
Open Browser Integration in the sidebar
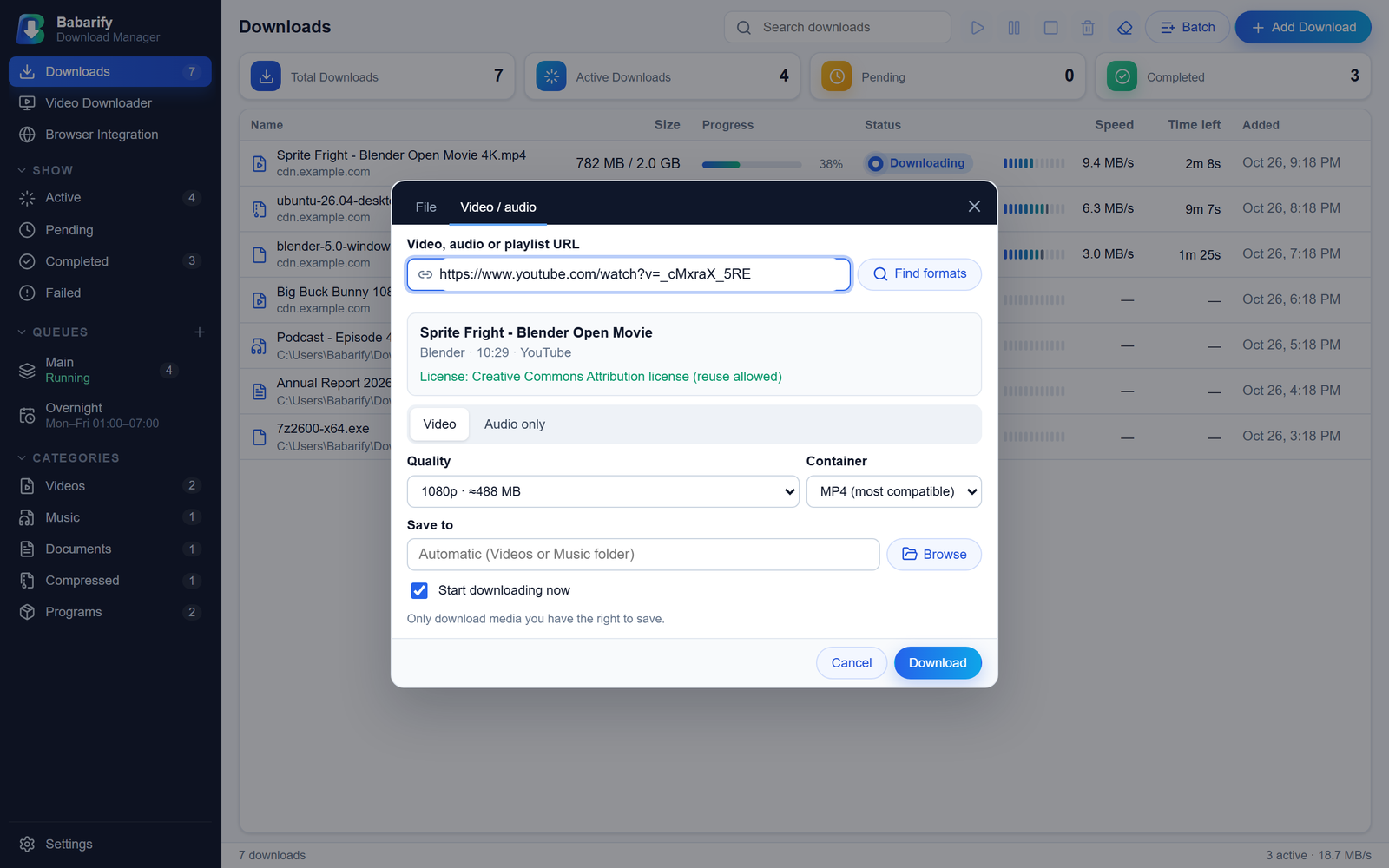[110, 135]
